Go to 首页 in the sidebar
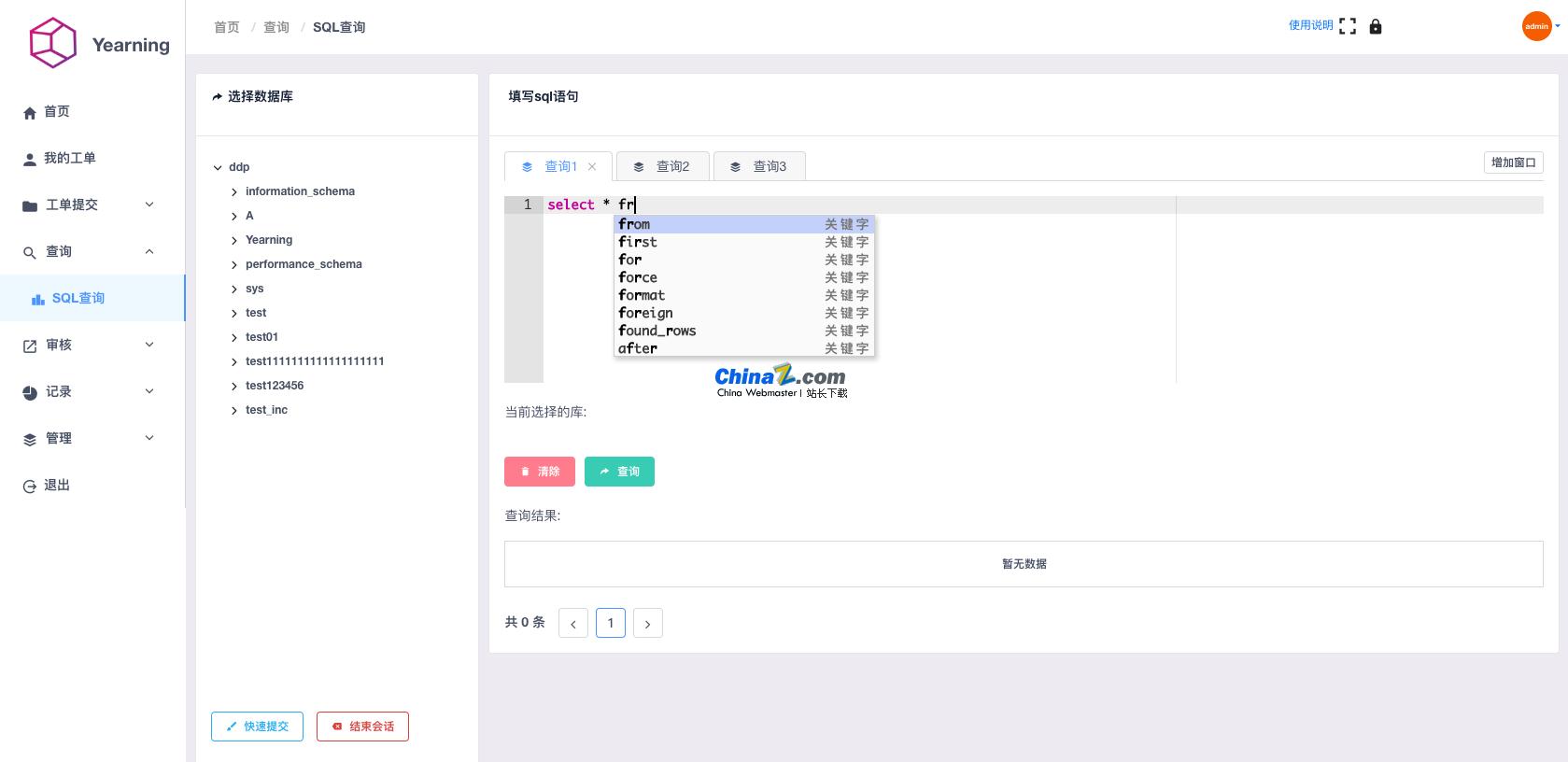This screenshot has width=1568, height=762. coord(56,111)
